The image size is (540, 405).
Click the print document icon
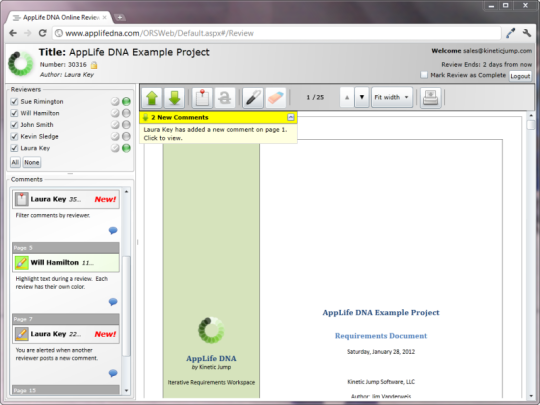point(430,97)
